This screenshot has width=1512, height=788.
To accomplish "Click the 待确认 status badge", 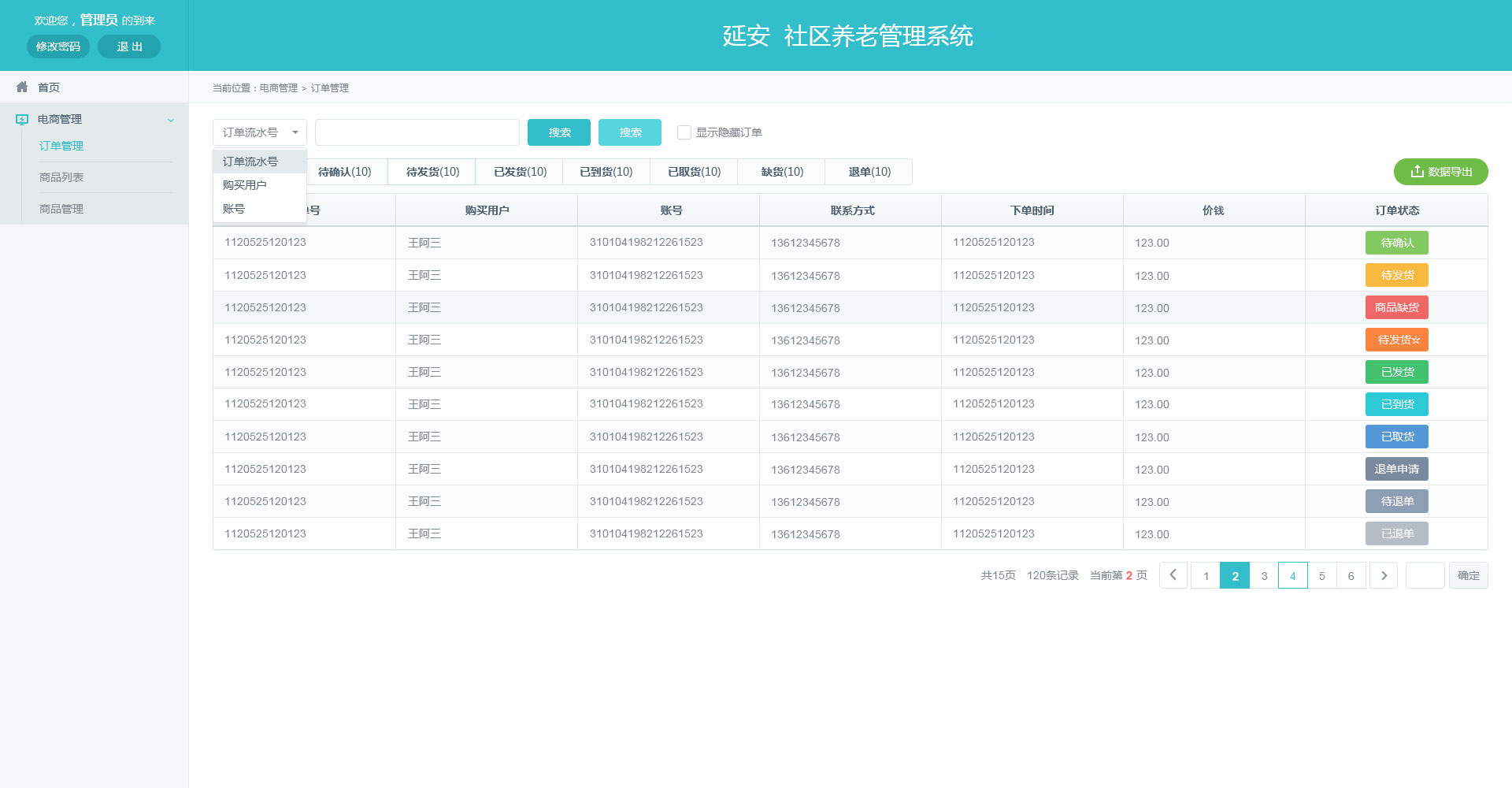I will (1397, 243).
